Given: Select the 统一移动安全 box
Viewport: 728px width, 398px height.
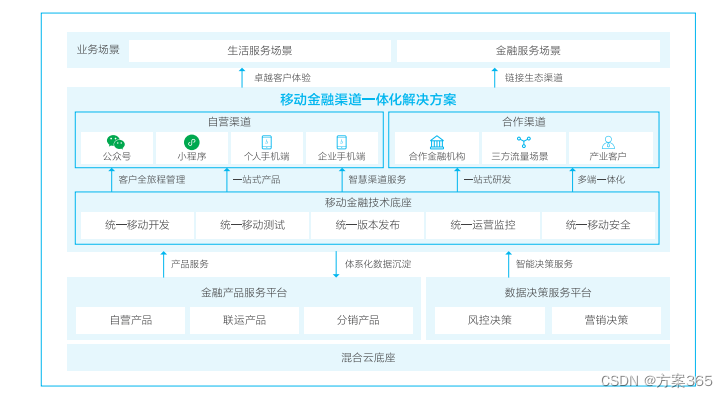Looking at the screenshot, I should point(598,225).
